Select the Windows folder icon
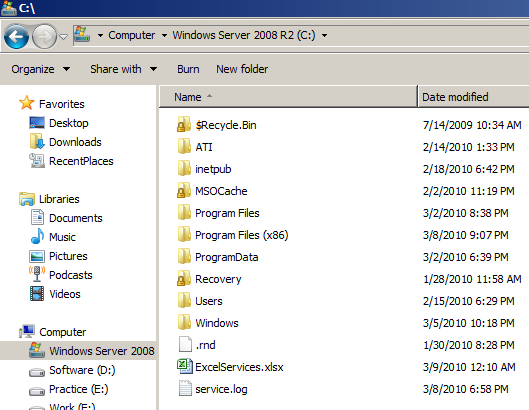Viewport: 529px width, 410px height. [184, 322]
